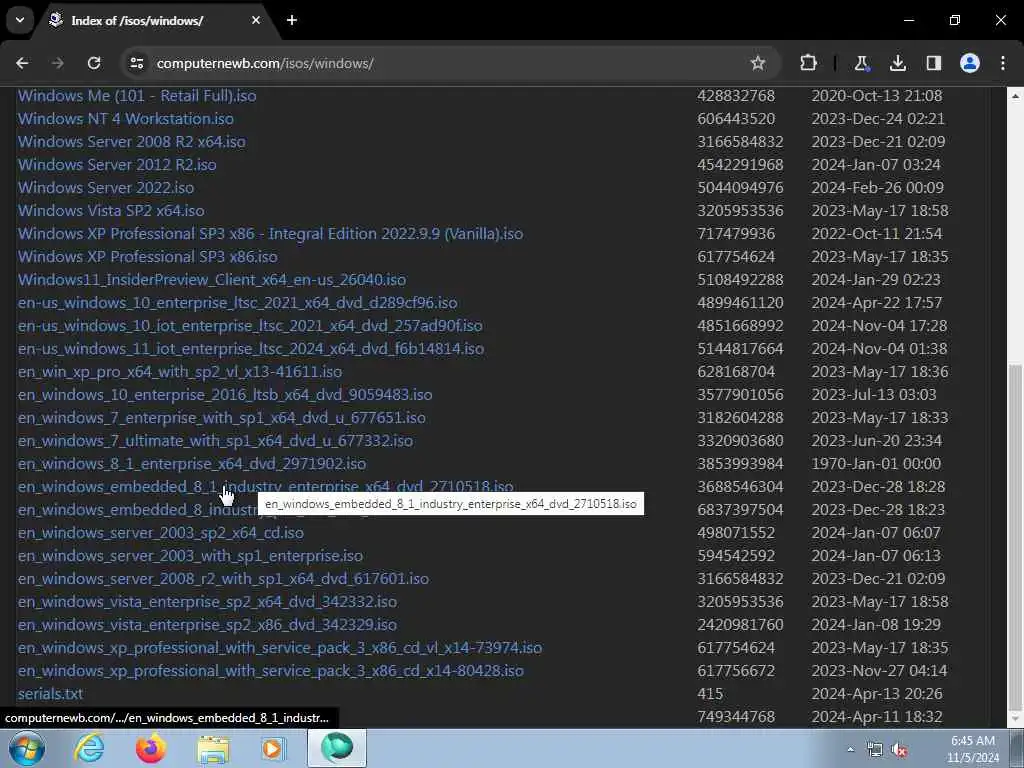Screen dimensions: 1024x768
Task: Open en_windows_vista_enterprise_sp2_x64 link
Action: (207, 601)
